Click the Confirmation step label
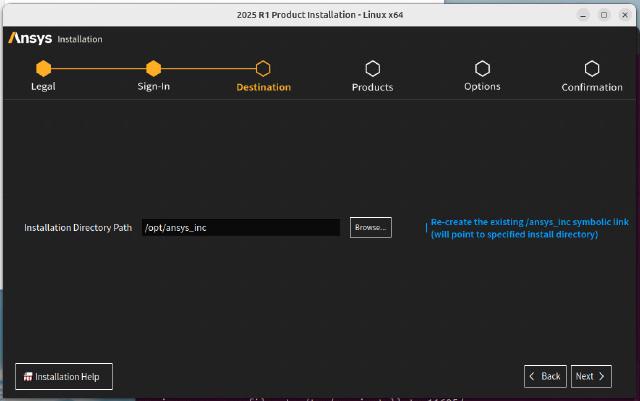The width and height of the screenshot is (640, 401). (592, 87)
